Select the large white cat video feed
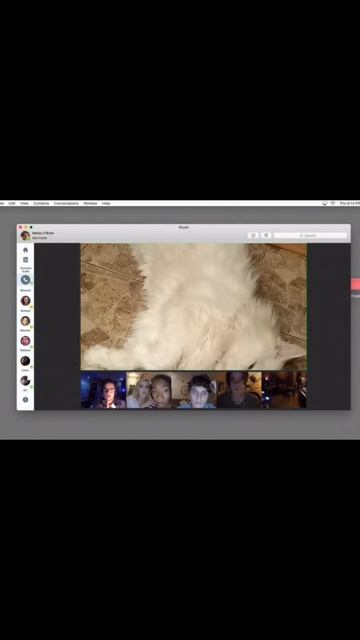 pos(193,307)
